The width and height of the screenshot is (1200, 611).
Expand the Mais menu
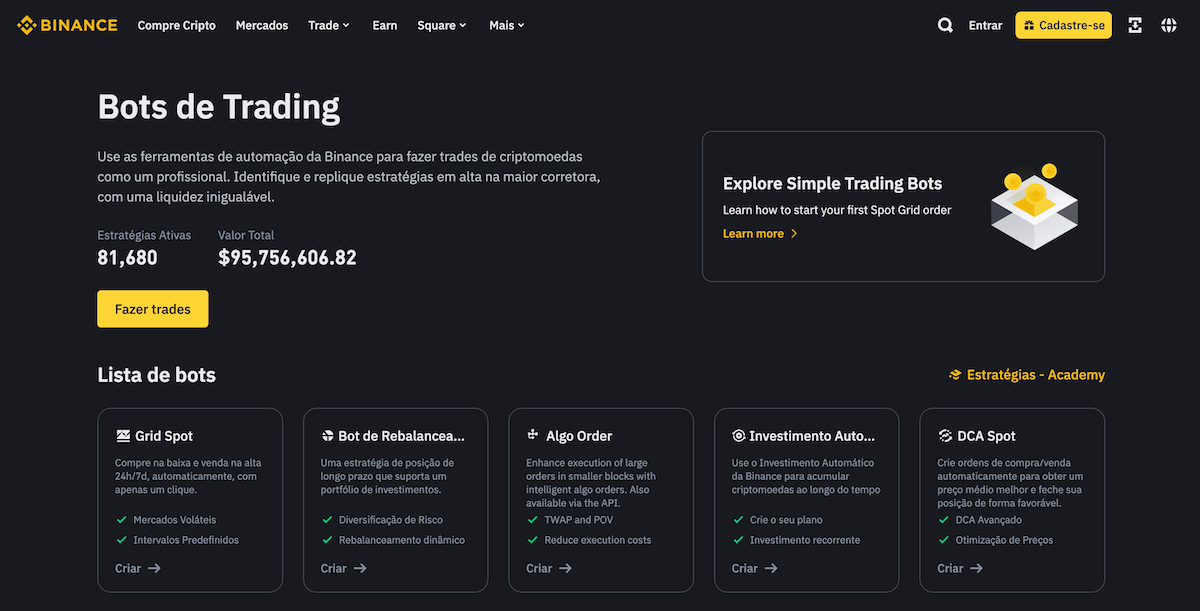point(506,24)
